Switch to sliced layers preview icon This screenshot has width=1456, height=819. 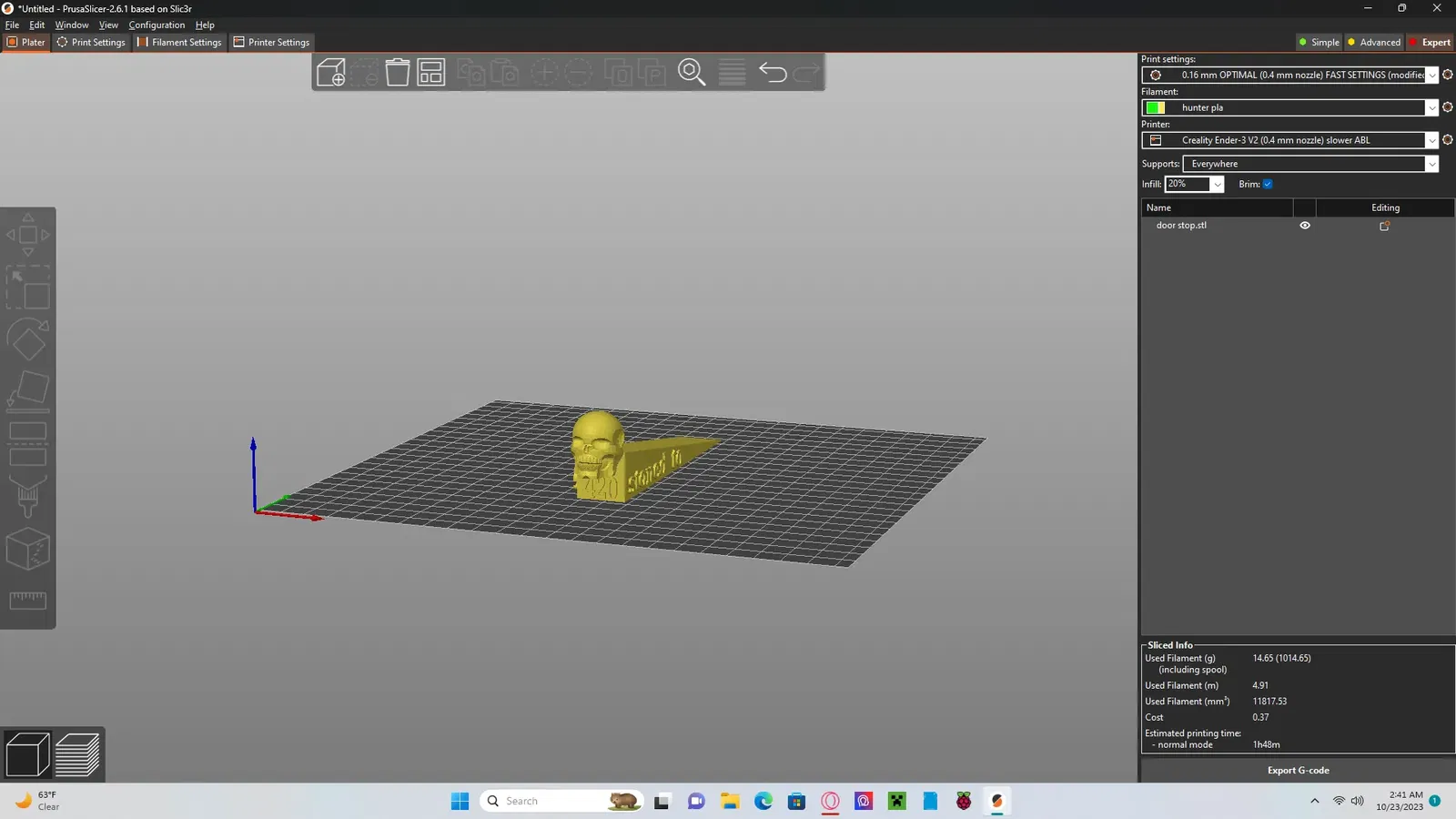77,754
